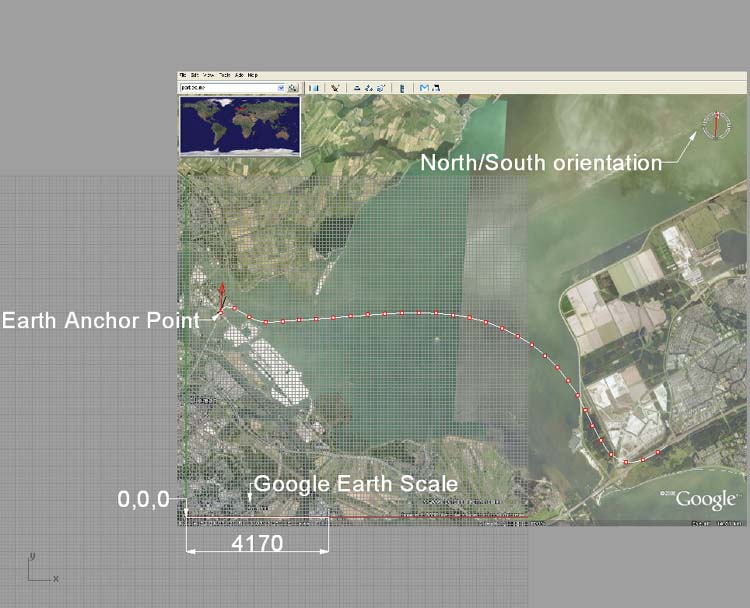Select the placemark pin tool icon
Image resolution: width=750 pixels, height=608 pixels.
(x=335, y=88)
